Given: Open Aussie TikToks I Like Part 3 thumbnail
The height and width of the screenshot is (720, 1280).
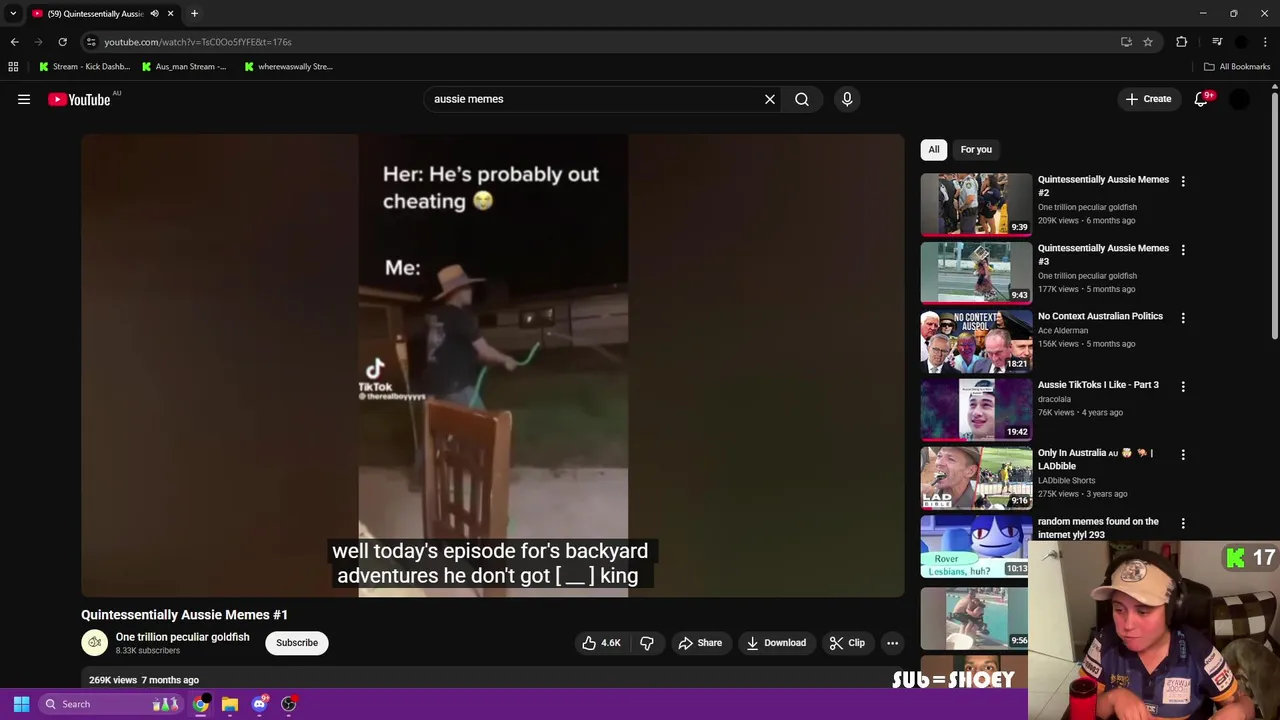Looking at the screenshot, I should click(976, 409).
